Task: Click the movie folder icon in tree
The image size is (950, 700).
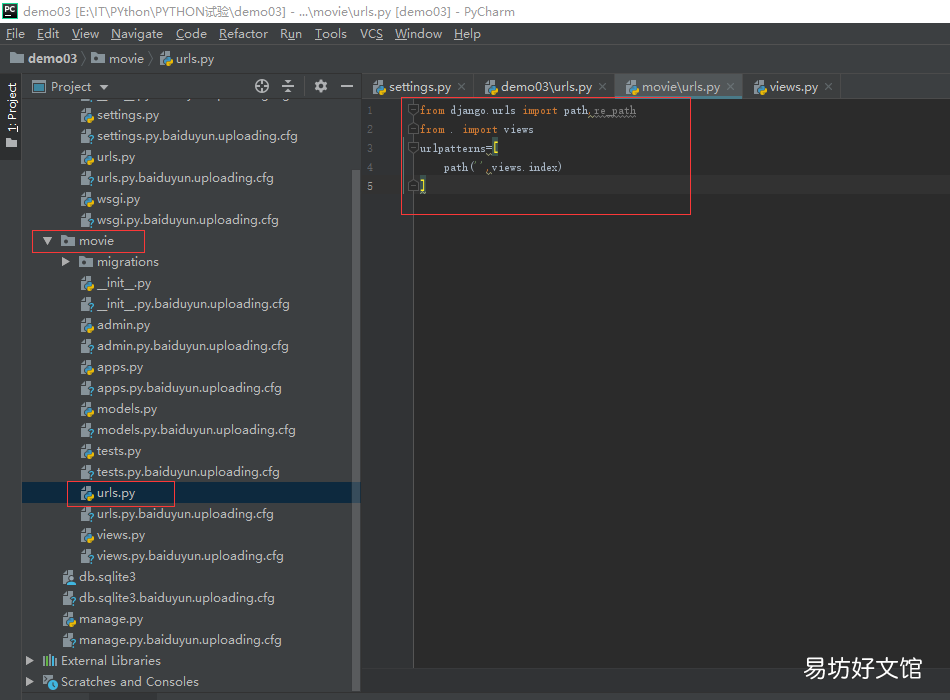Action: [68, 241]
